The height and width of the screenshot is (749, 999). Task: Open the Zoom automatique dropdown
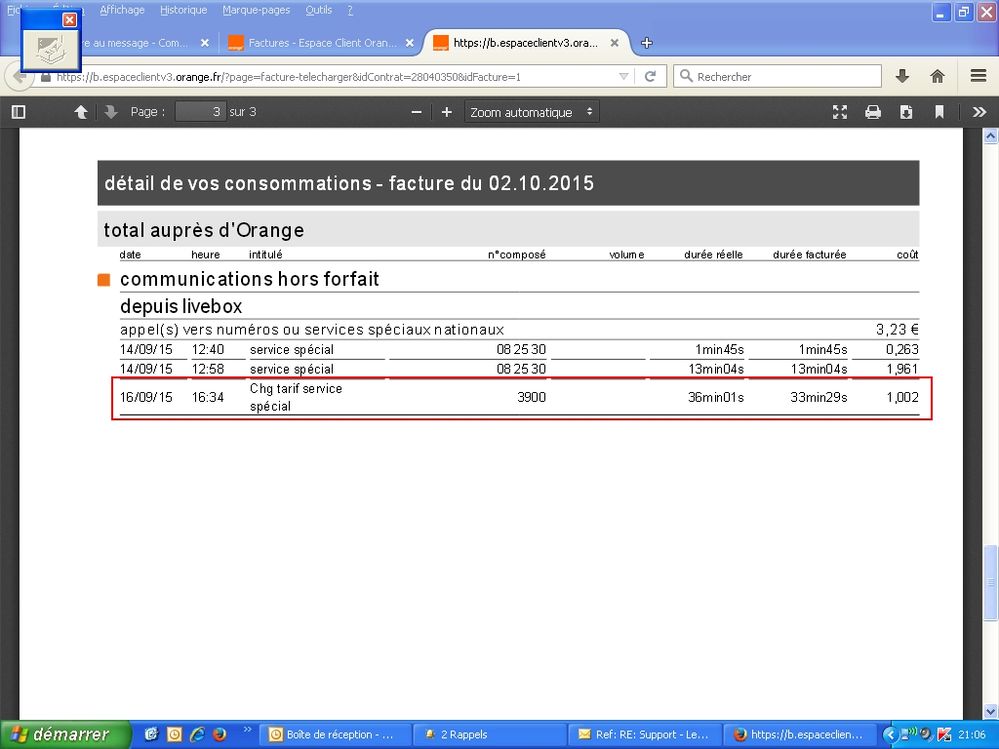(532, 112)
